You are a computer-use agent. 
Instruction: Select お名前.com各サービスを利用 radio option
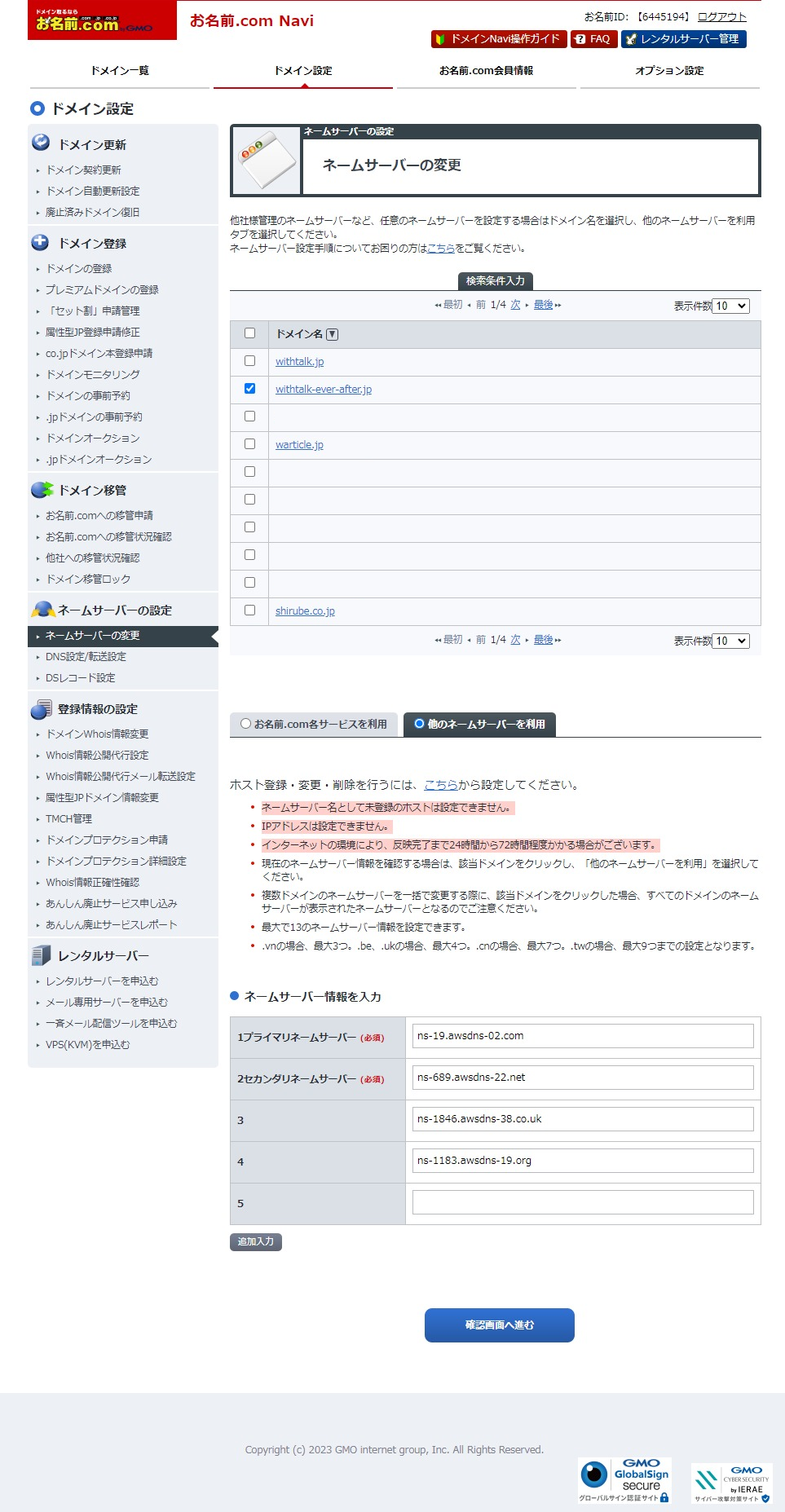pos(245,724)
